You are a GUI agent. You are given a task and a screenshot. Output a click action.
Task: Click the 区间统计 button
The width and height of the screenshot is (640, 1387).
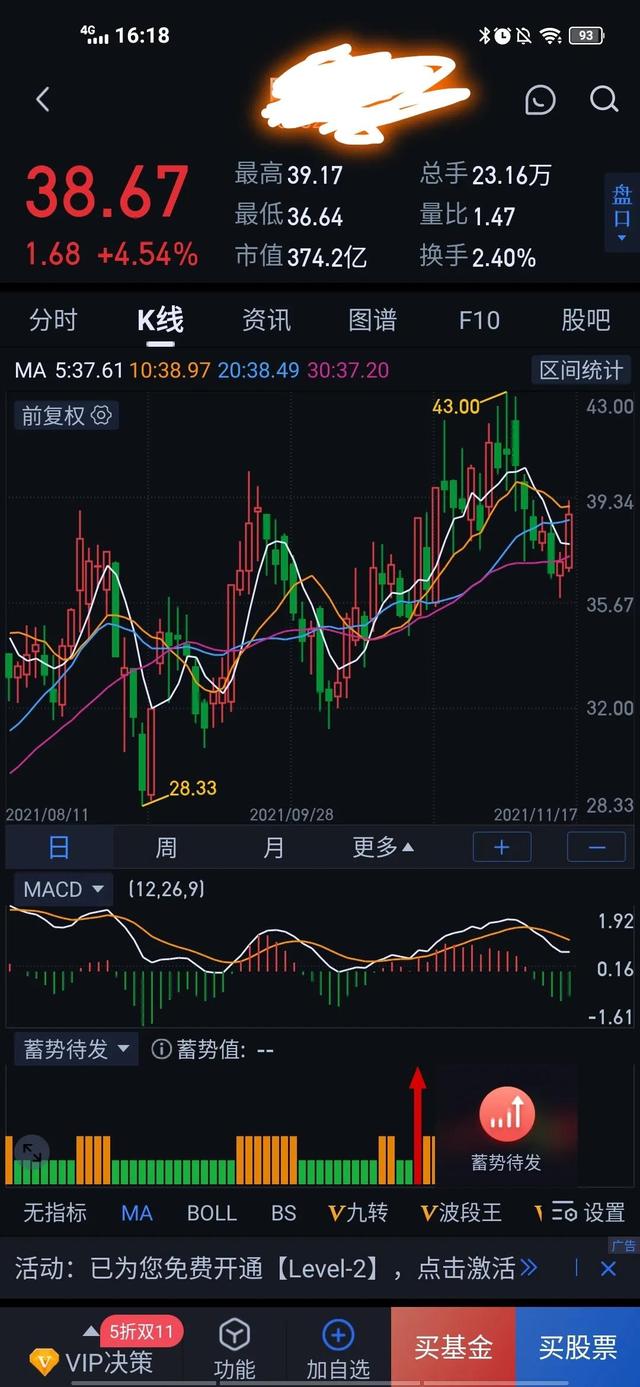pos(581,370)
